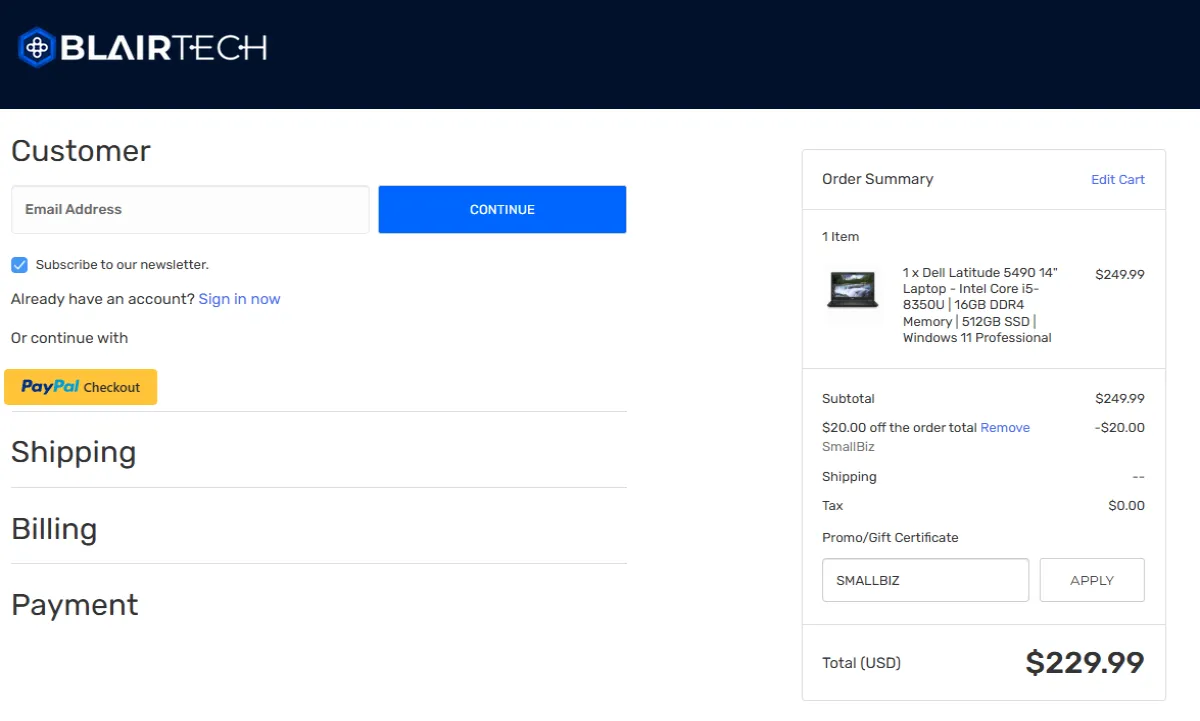This screenshot has width=1200, height=721.
Task: Expand the Billing section
Action: (x=54, y=528)
